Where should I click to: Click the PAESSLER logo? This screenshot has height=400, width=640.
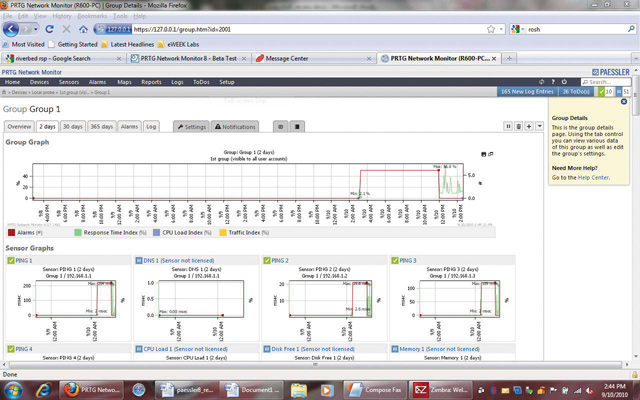tap(611, 72)
